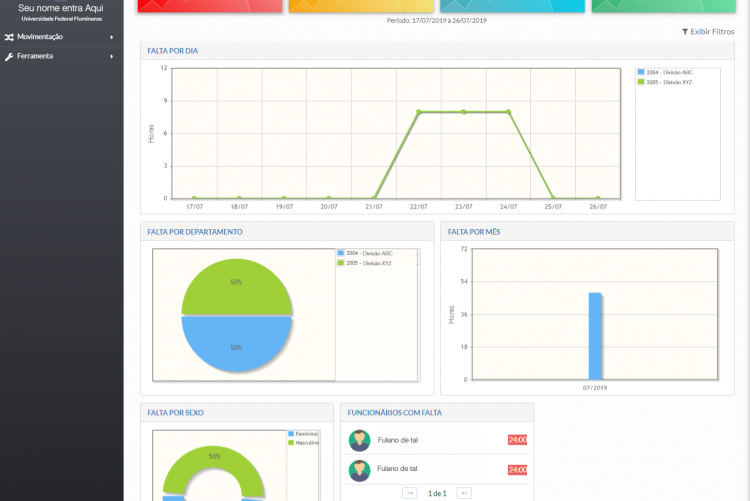Click the yellow summary card
Viewport: 750px width, 501px height.
click(361, 6)
